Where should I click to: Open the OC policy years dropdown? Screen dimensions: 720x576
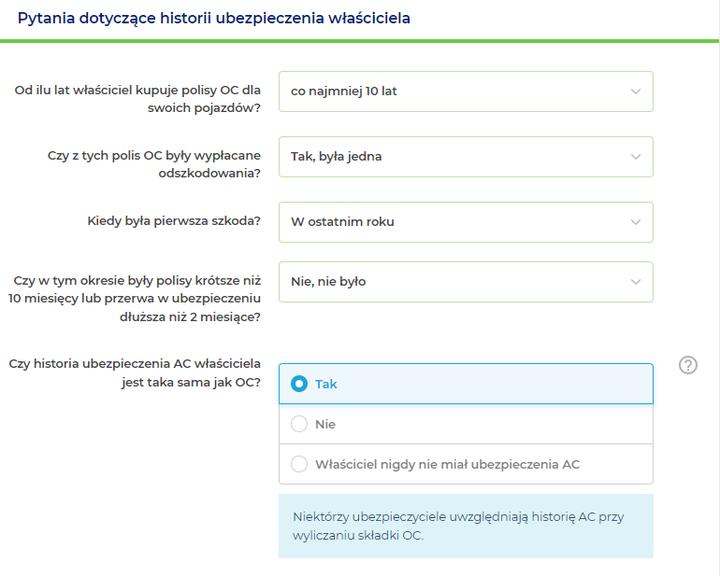(465, 91)
